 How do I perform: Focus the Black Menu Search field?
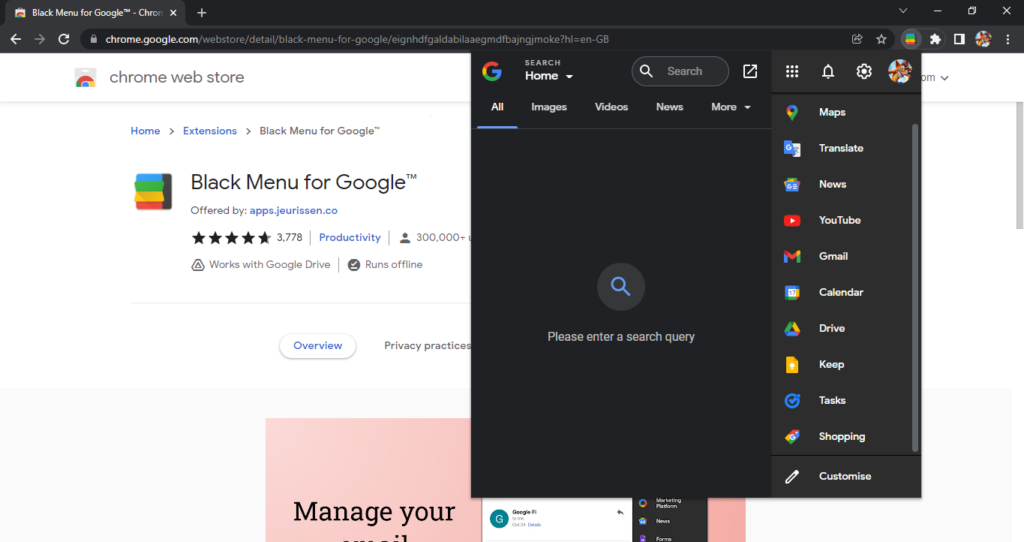(x=680, y=71)
